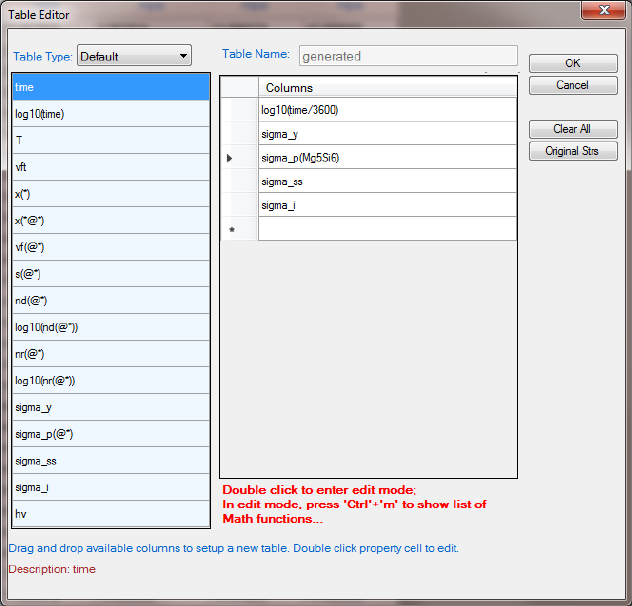The width and height of the screenshot is (632, 606).
Task: Click the 'sigma_p(Mg5Si6)' table cell
Action: point(387,158)
